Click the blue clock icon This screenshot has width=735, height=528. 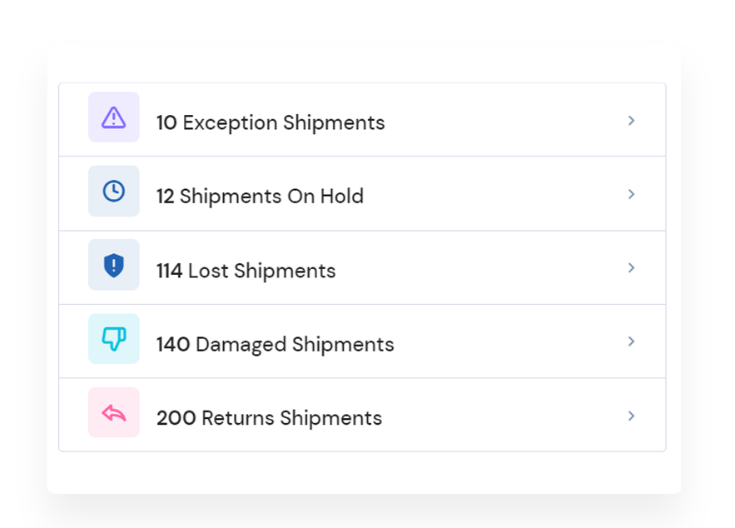point(114,191)
